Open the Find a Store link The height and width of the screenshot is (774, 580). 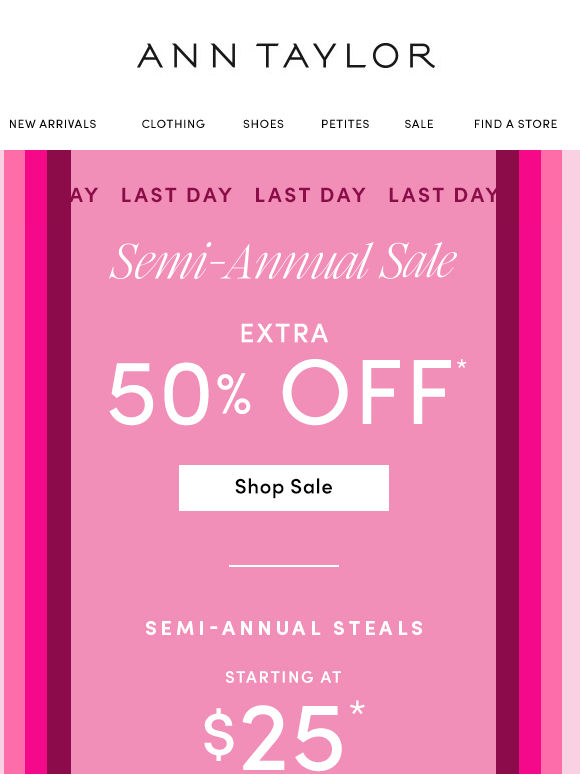coord(515,124)
